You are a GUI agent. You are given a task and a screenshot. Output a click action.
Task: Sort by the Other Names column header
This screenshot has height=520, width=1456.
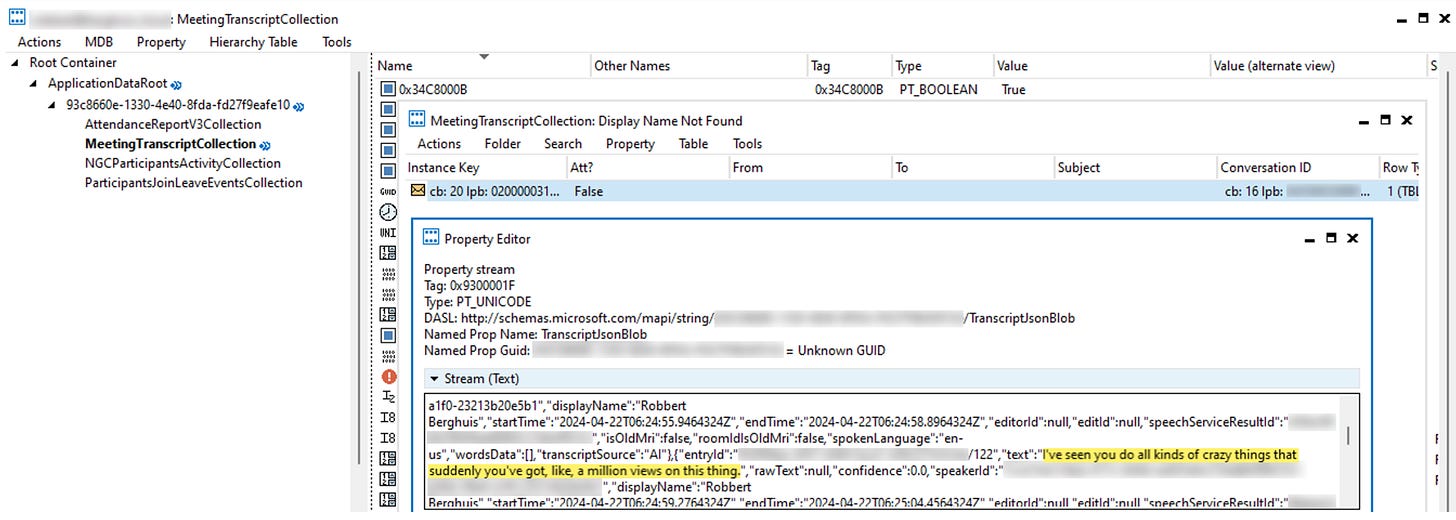coord(700,66)
